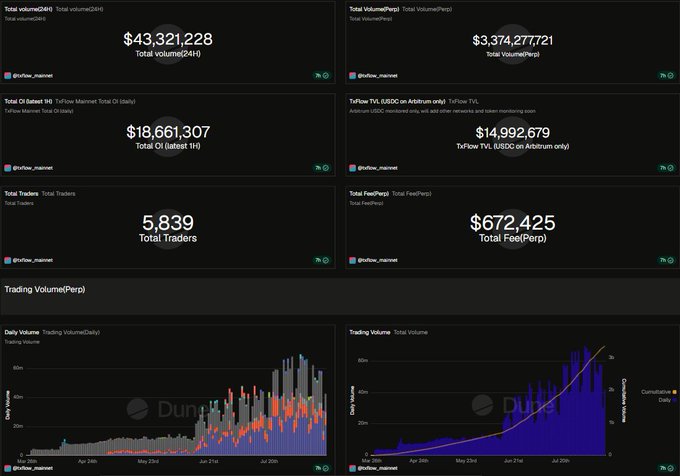Click 7h refresh status badge in Total volume(24H) card
680x476 pixels.
pyautogui.click(x=322, y=75)
